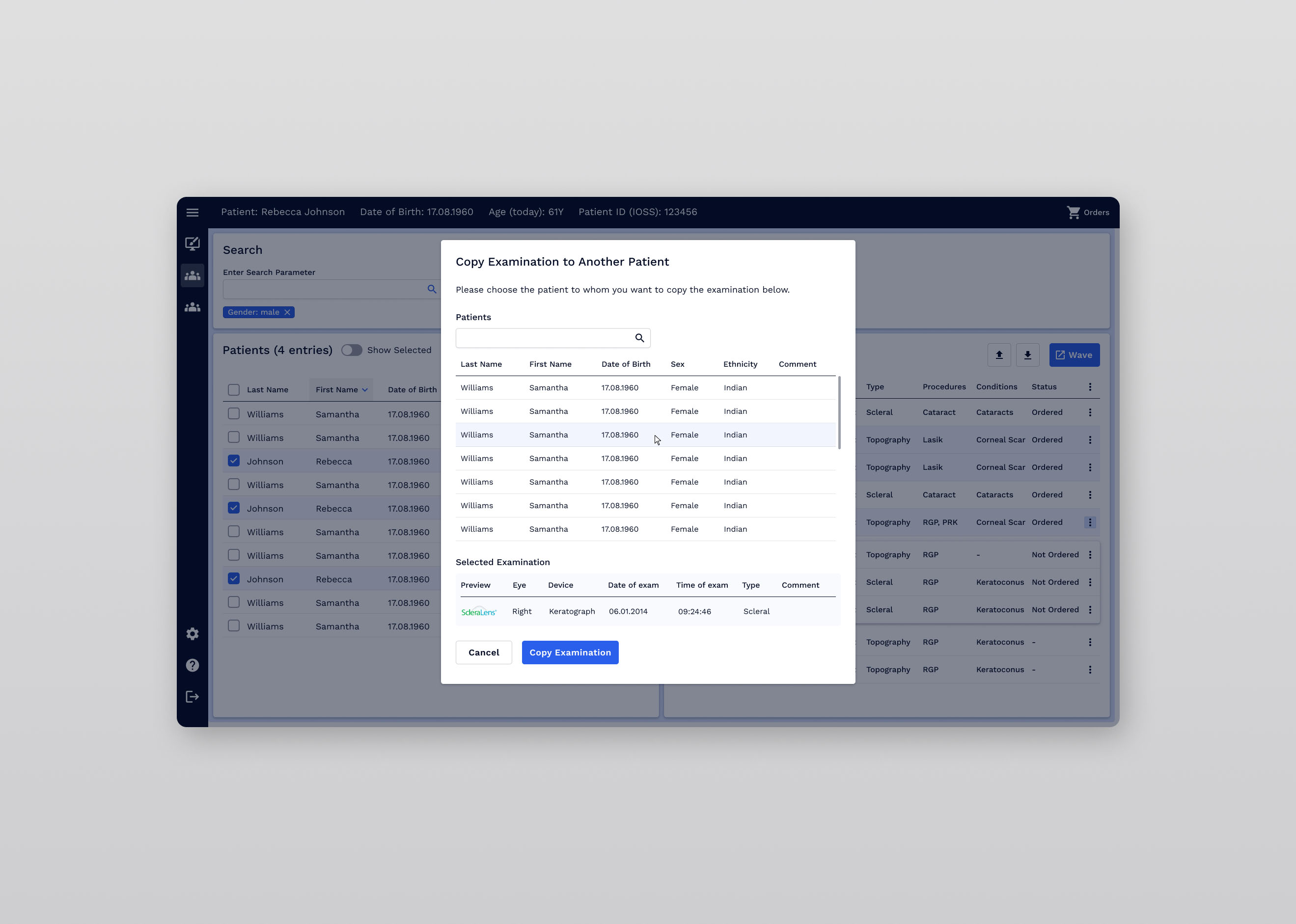Focus the Enter Search Parameter field
1296x924 pixels.
click(x=332, y=289)
